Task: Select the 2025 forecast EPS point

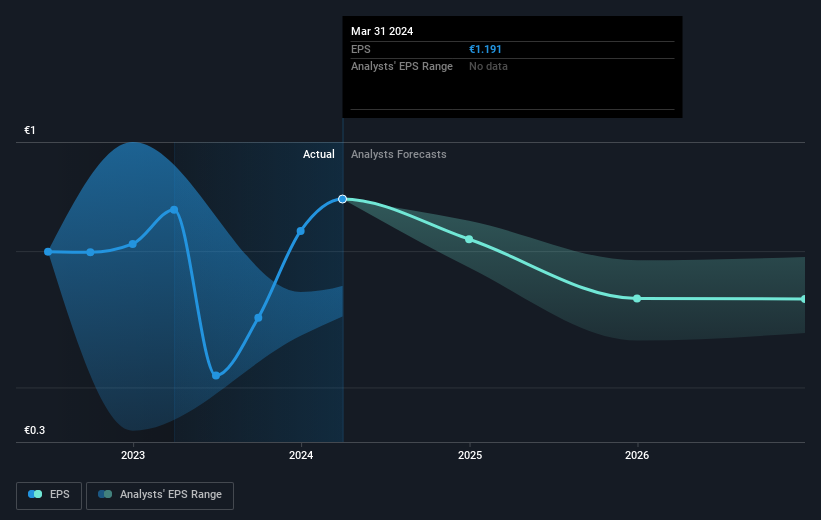Action: click(469, 239)
